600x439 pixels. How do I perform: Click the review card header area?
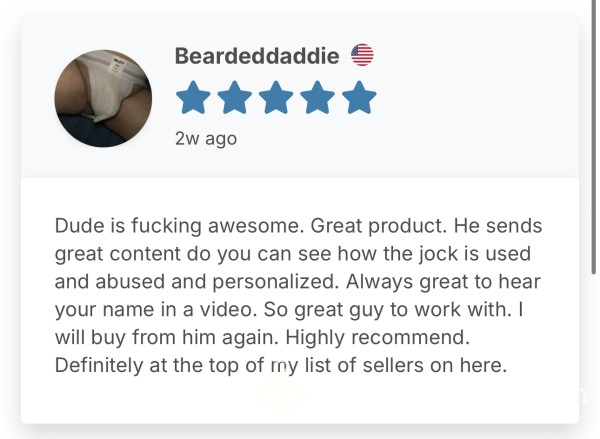300,97
